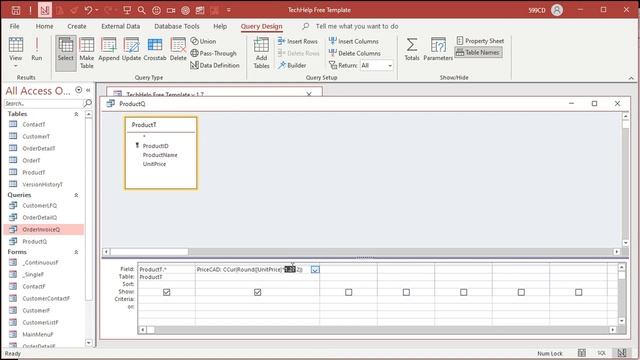Check Show box in third grid column
The width and height of the screenshot is (640, 360).
349,292
